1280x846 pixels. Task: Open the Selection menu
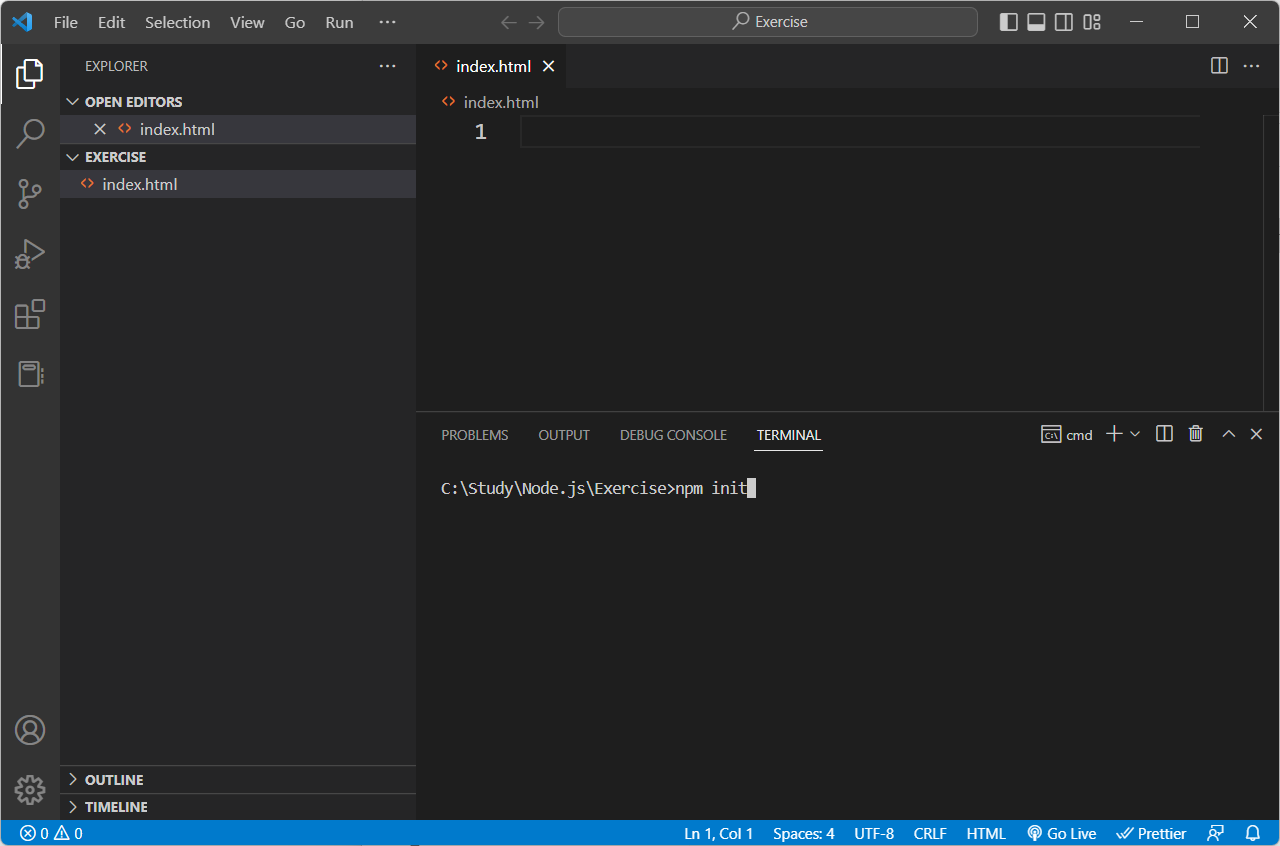click(177, 22)
